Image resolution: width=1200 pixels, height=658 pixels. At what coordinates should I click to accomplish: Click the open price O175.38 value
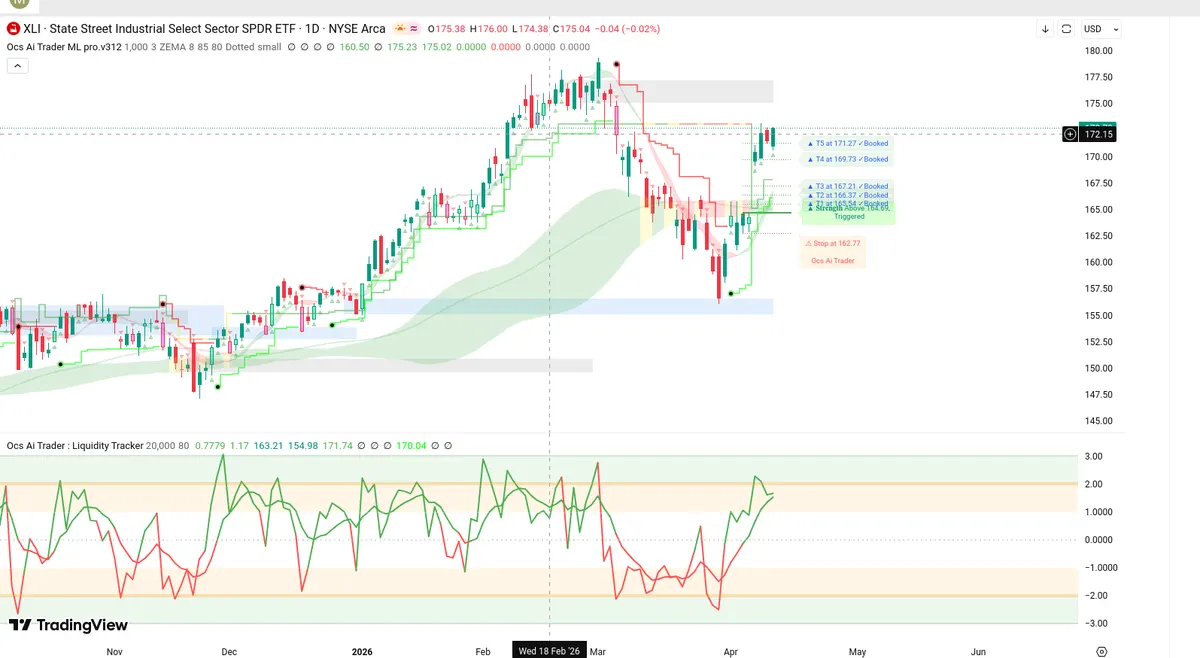click(x=446, y=29)
